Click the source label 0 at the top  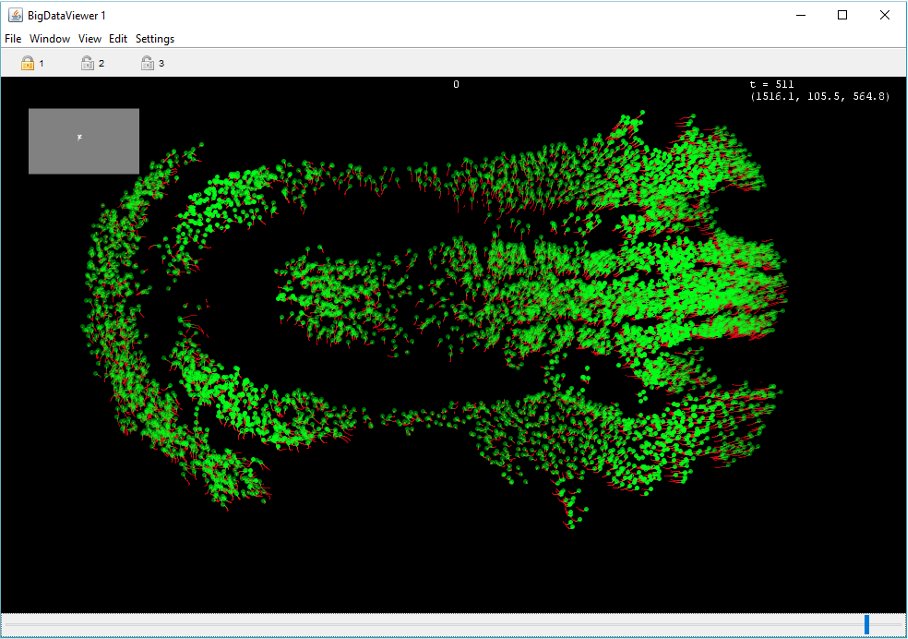(x=455, y=85)
